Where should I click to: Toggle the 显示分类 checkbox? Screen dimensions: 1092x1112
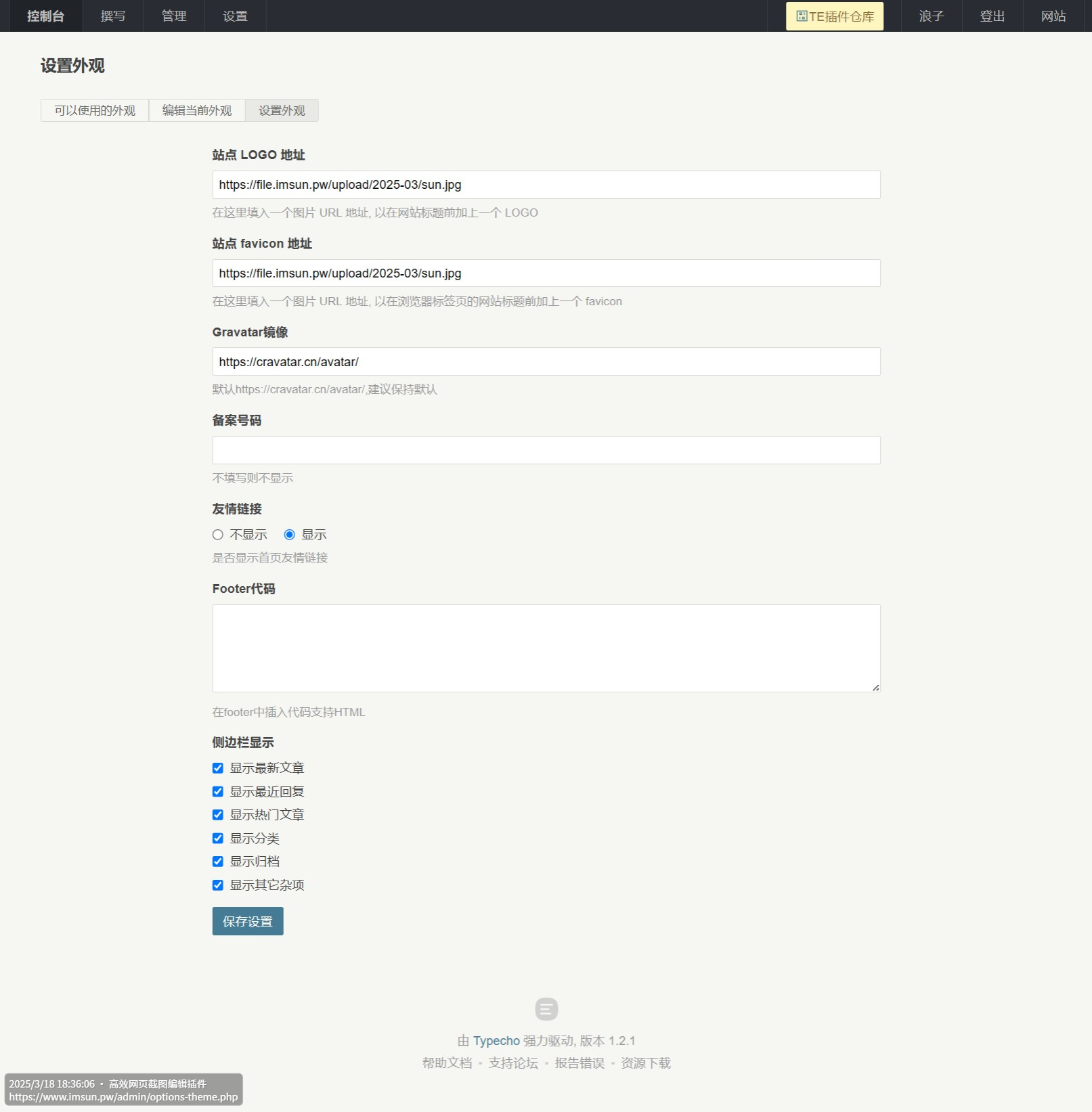point(218,839)
